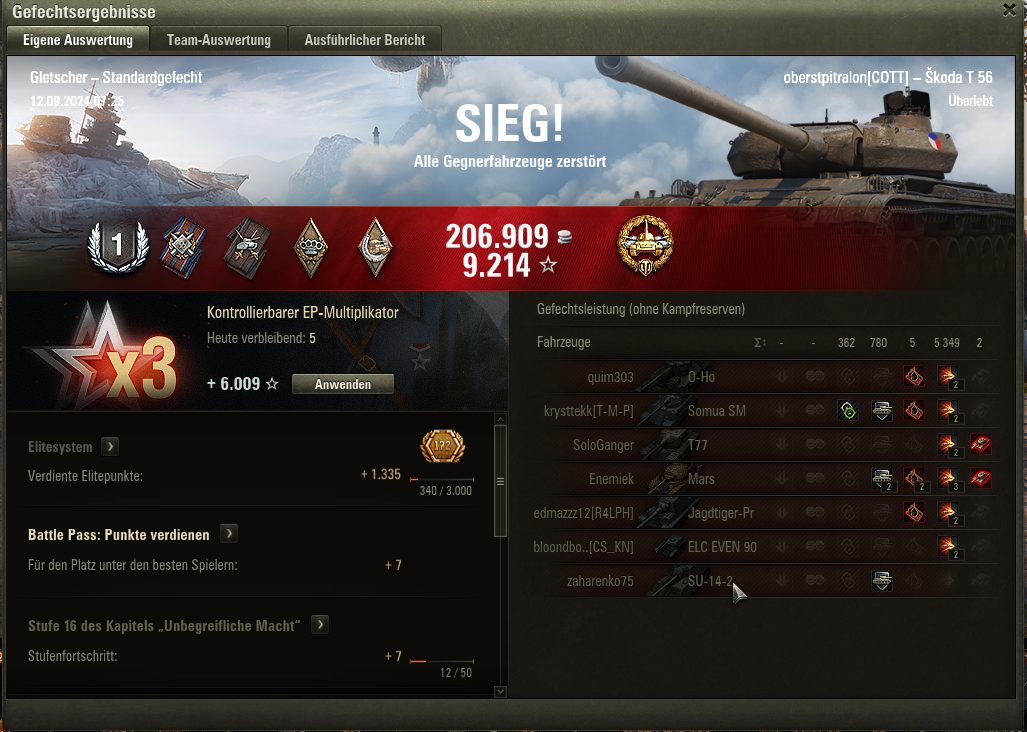The image size is (1027, 732).
Task: Click the Anwenden multiplier button
Action: pos(343,384)
